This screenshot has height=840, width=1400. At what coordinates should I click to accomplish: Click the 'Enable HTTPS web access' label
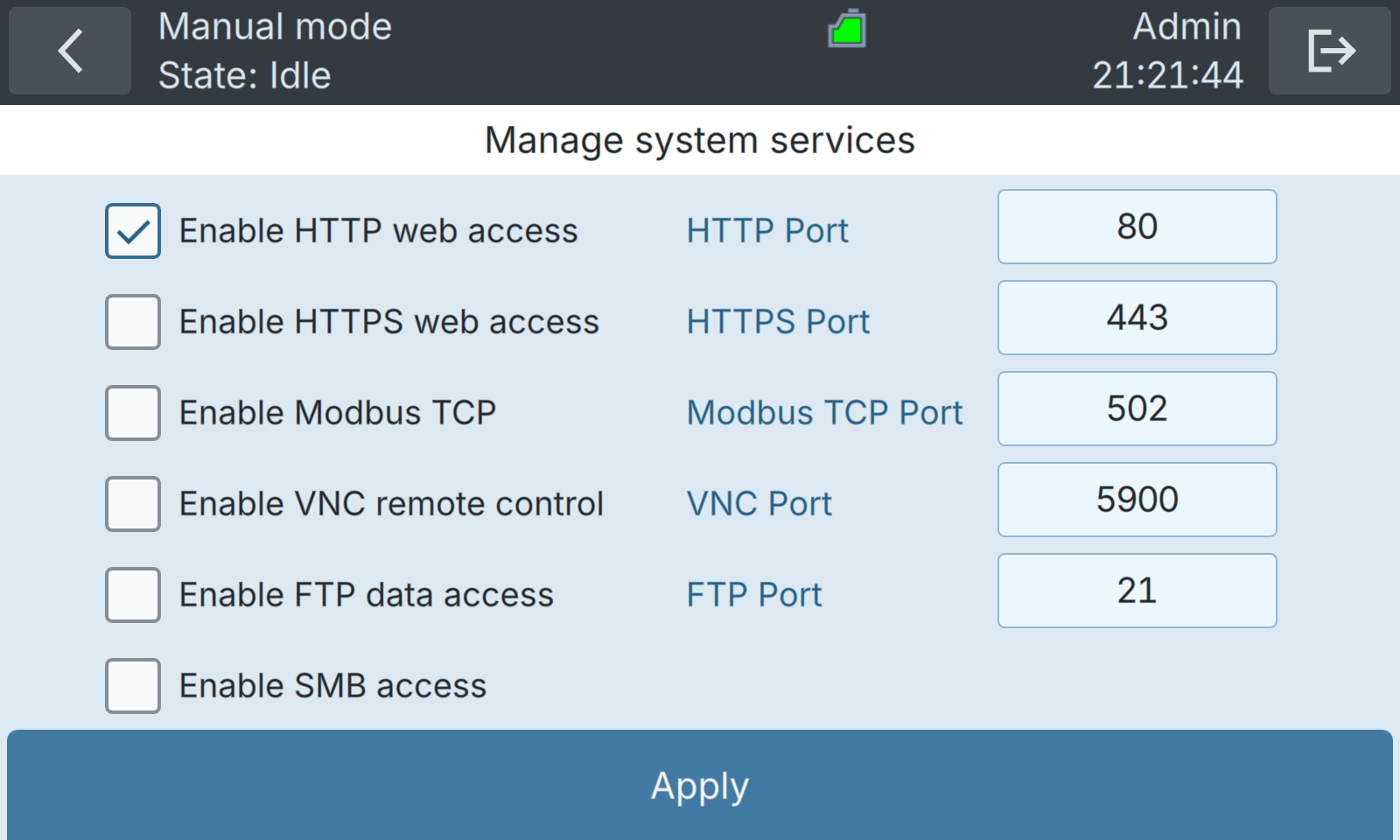(389, 322)
